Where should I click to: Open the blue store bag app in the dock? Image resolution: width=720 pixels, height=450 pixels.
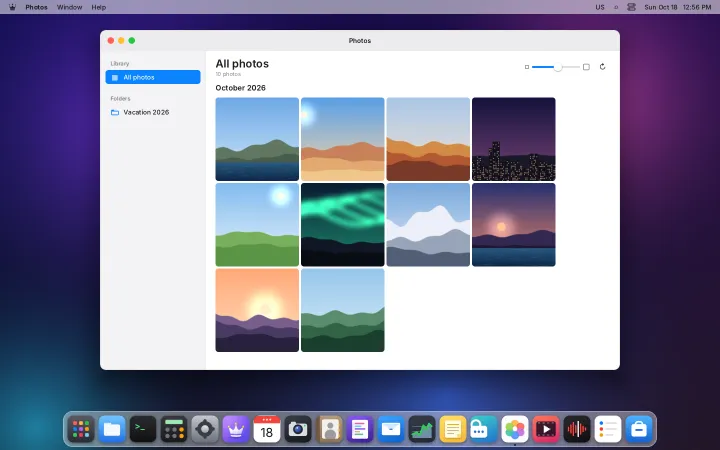[x=639, y=429]
